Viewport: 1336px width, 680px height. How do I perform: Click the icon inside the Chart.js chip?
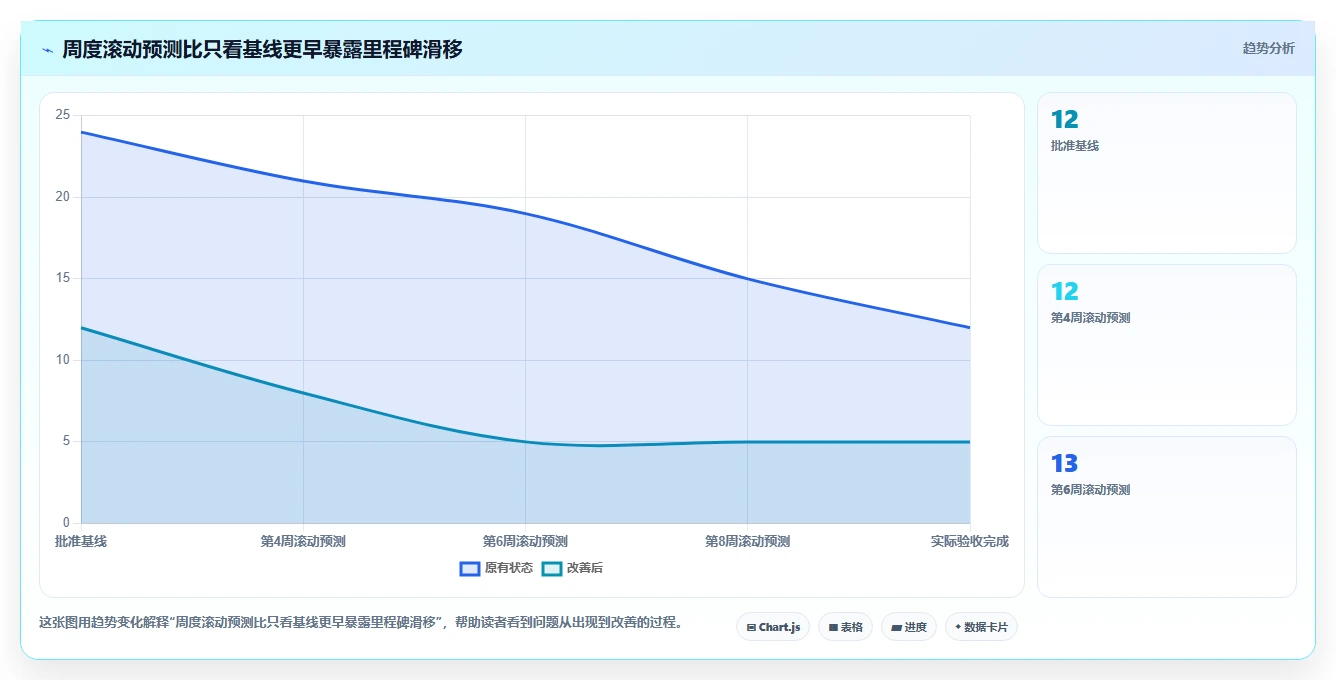pyautogui.click(x=751, y=628)
